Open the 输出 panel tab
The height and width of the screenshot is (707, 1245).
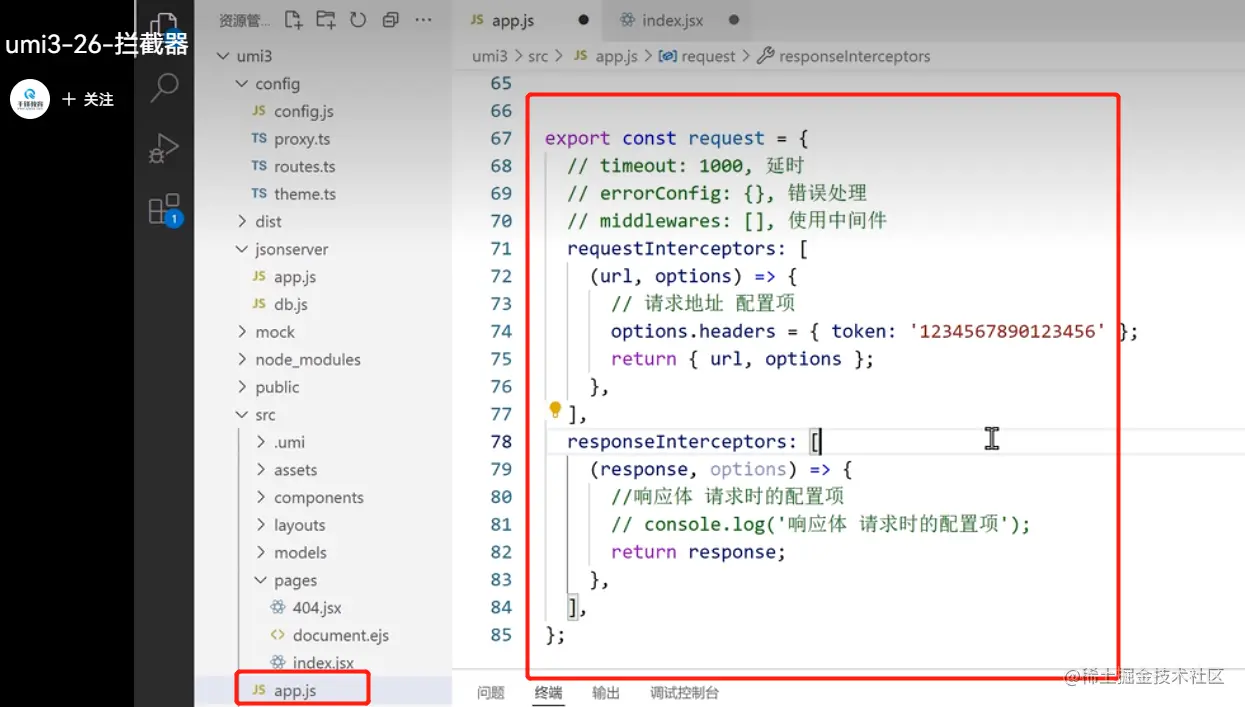coord(606,692)
